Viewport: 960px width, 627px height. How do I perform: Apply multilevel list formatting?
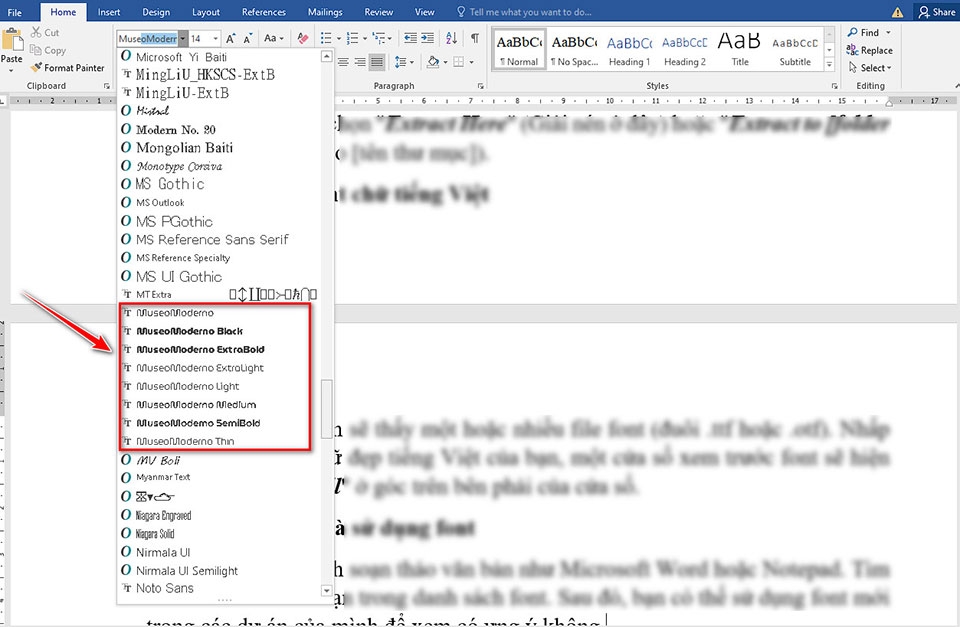coord(378,39)
